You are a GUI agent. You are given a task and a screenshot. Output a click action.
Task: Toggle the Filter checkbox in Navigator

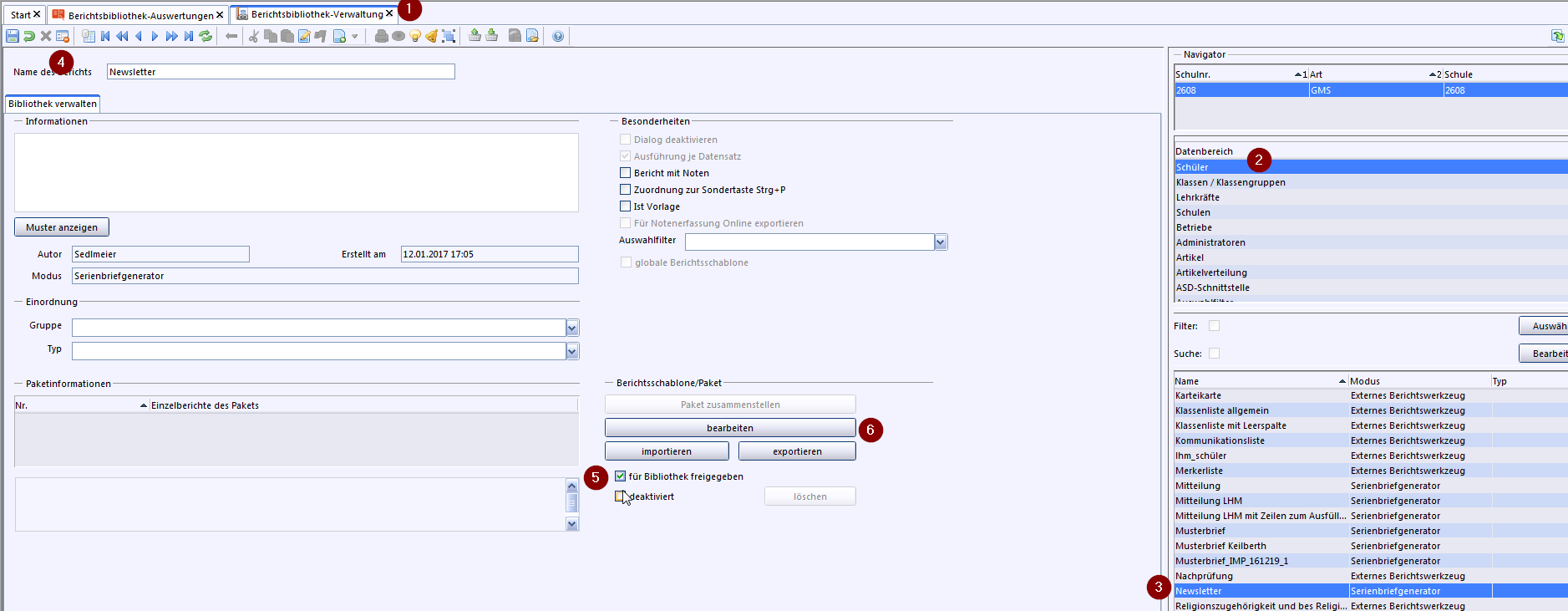point(1214,326)
